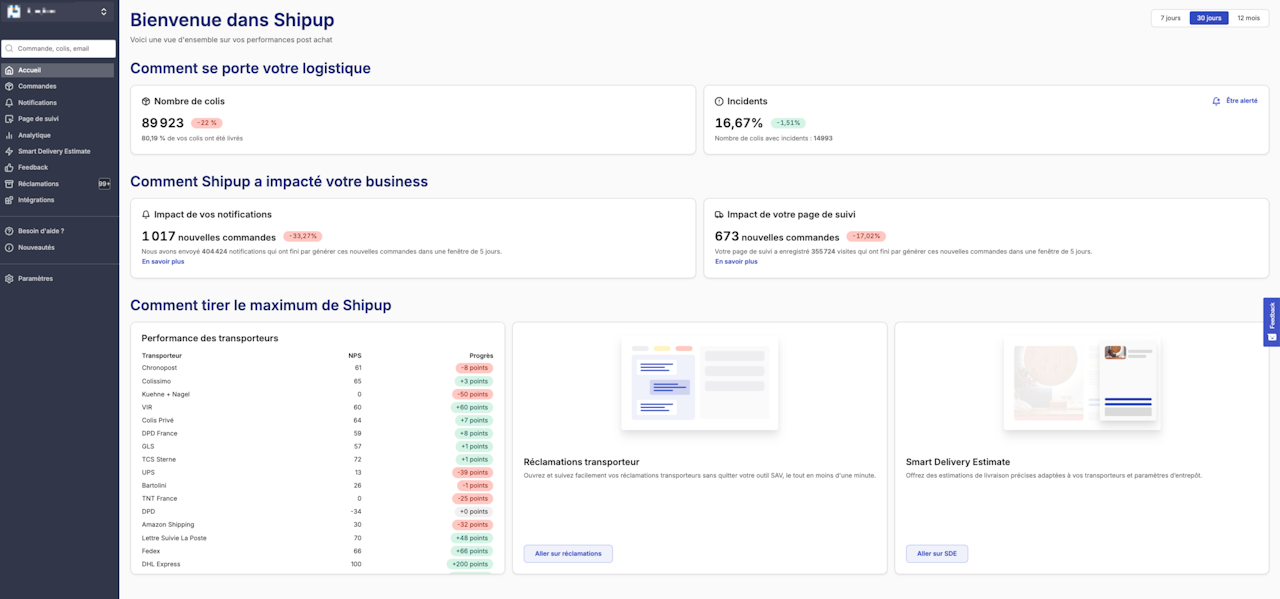Click the Intégrations icon in sidebar
Viewport: 1280px width, 599px height.
9,200
